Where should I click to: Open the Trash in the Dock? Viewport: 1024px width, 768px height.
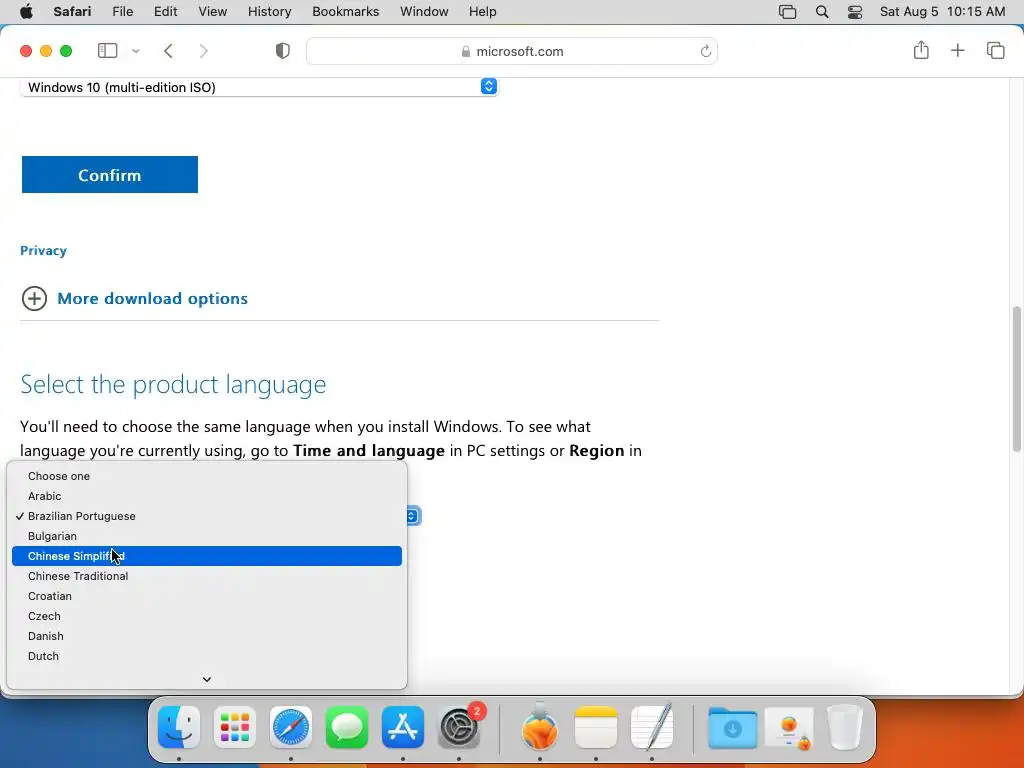coord(845,727)
